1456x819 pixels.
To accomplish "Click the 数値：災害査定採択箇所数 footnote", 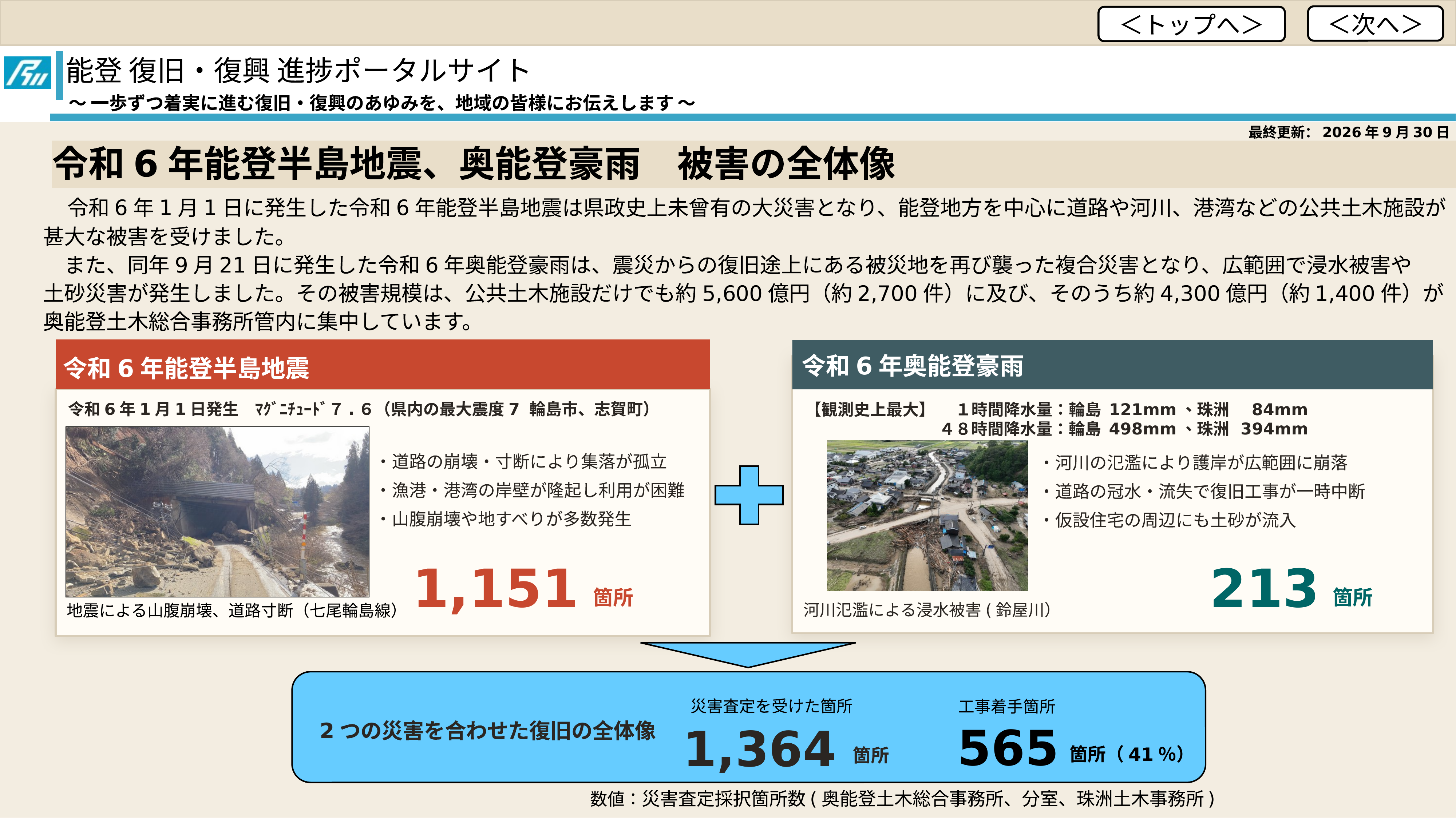I will pyautogui.click(x=902, y=799).
